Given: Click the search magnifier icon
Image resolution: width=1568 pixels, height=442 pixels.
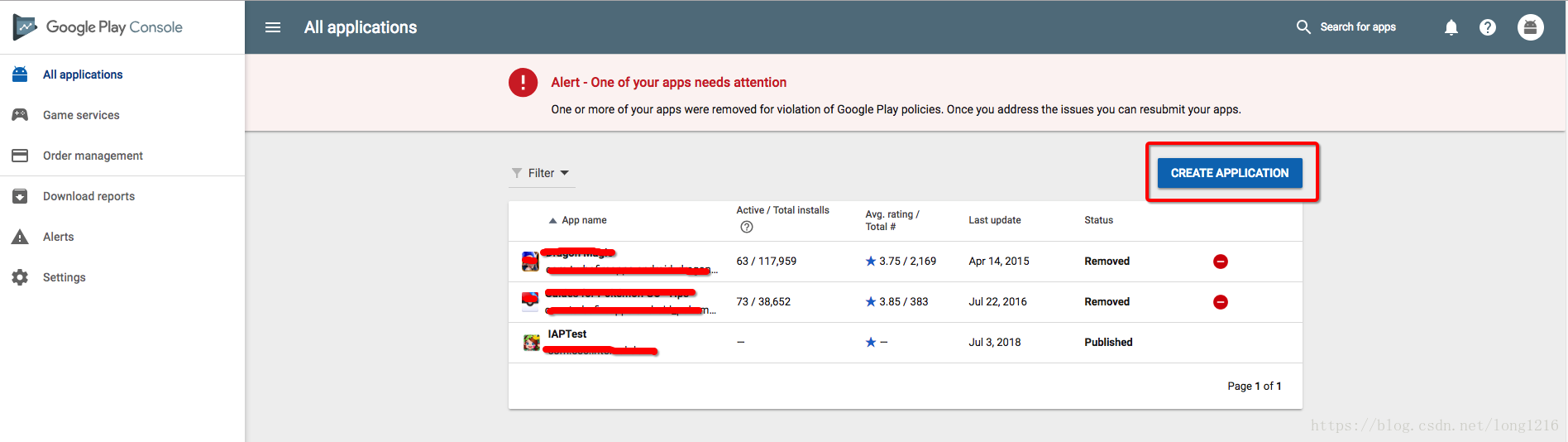Looking at the screenshot, I should [x=1303, y=27].
